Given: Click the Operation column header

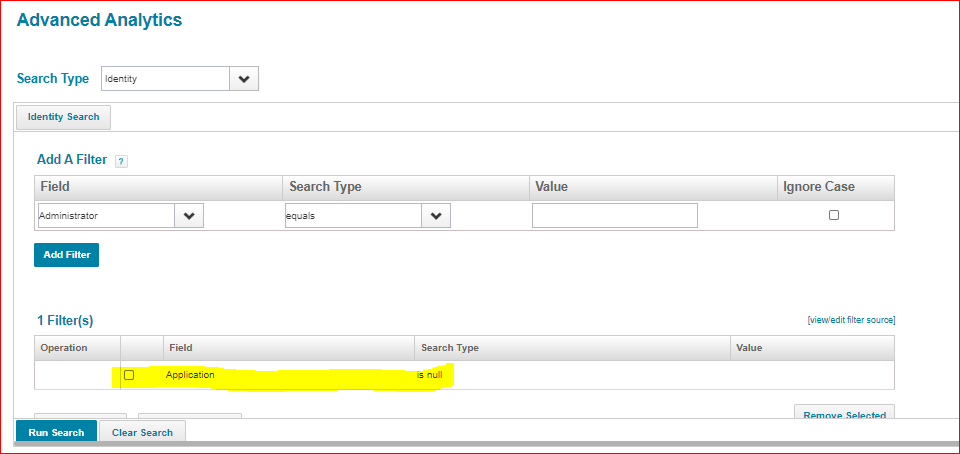Looking at the screenshot, I should pos(64,348).
